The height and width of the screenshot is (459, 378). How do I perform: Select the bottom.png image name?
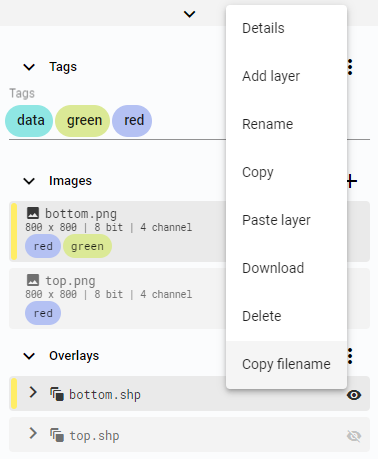click(x=81, y=214)
